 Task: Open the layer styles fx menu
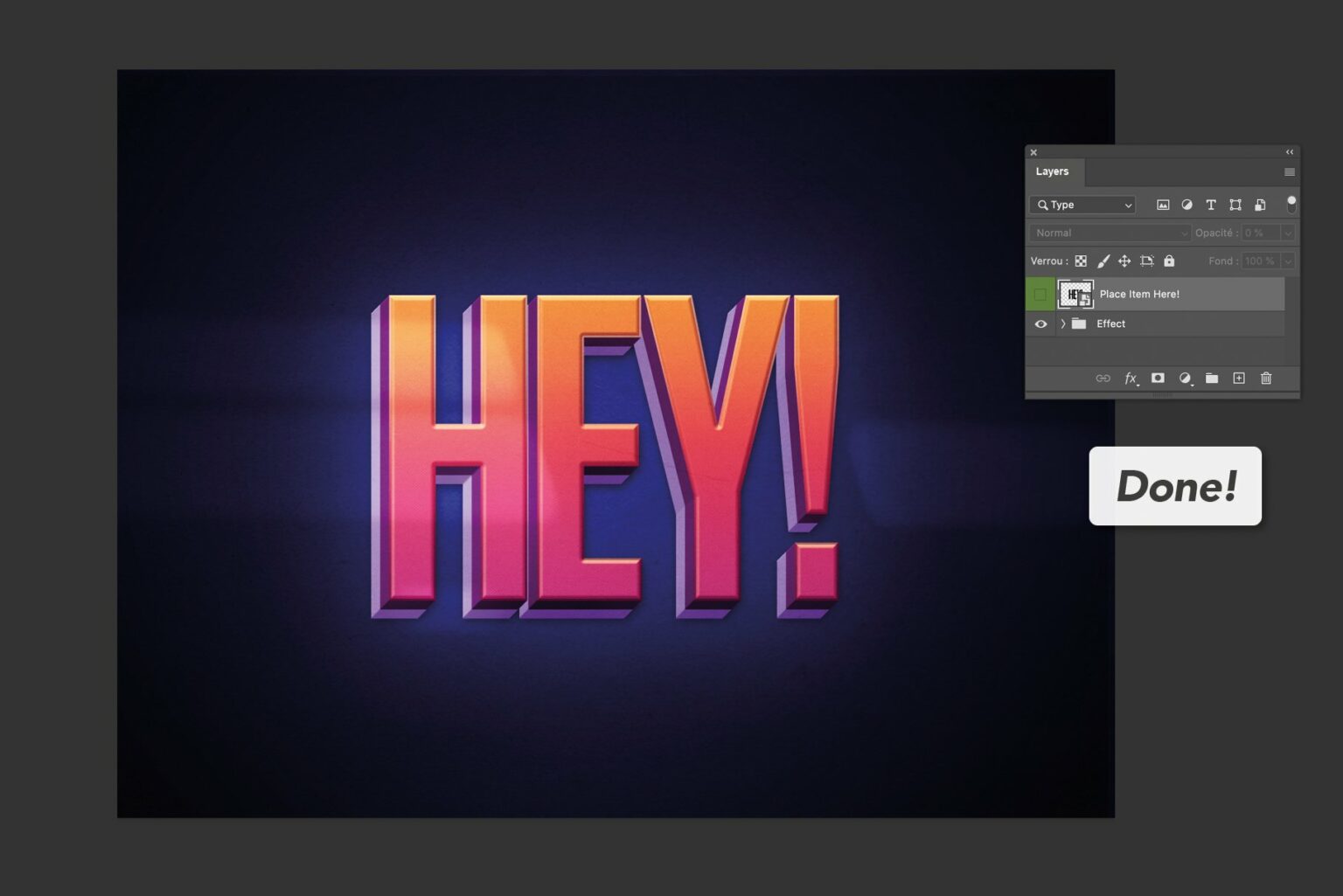(1131, 379)
